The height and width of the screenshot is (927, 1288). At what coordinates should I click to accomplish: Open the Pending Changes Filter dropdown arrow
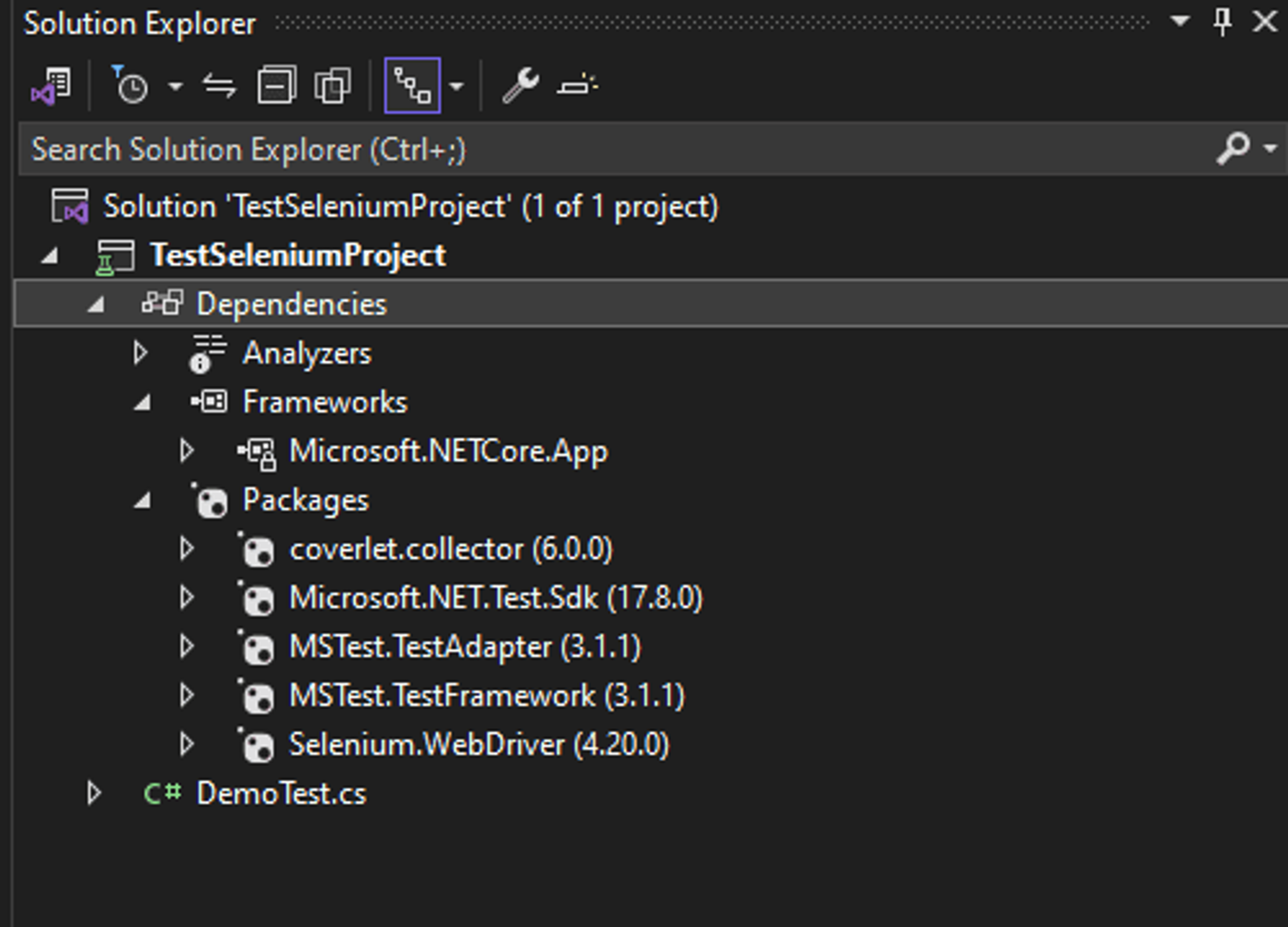point(175,87)
